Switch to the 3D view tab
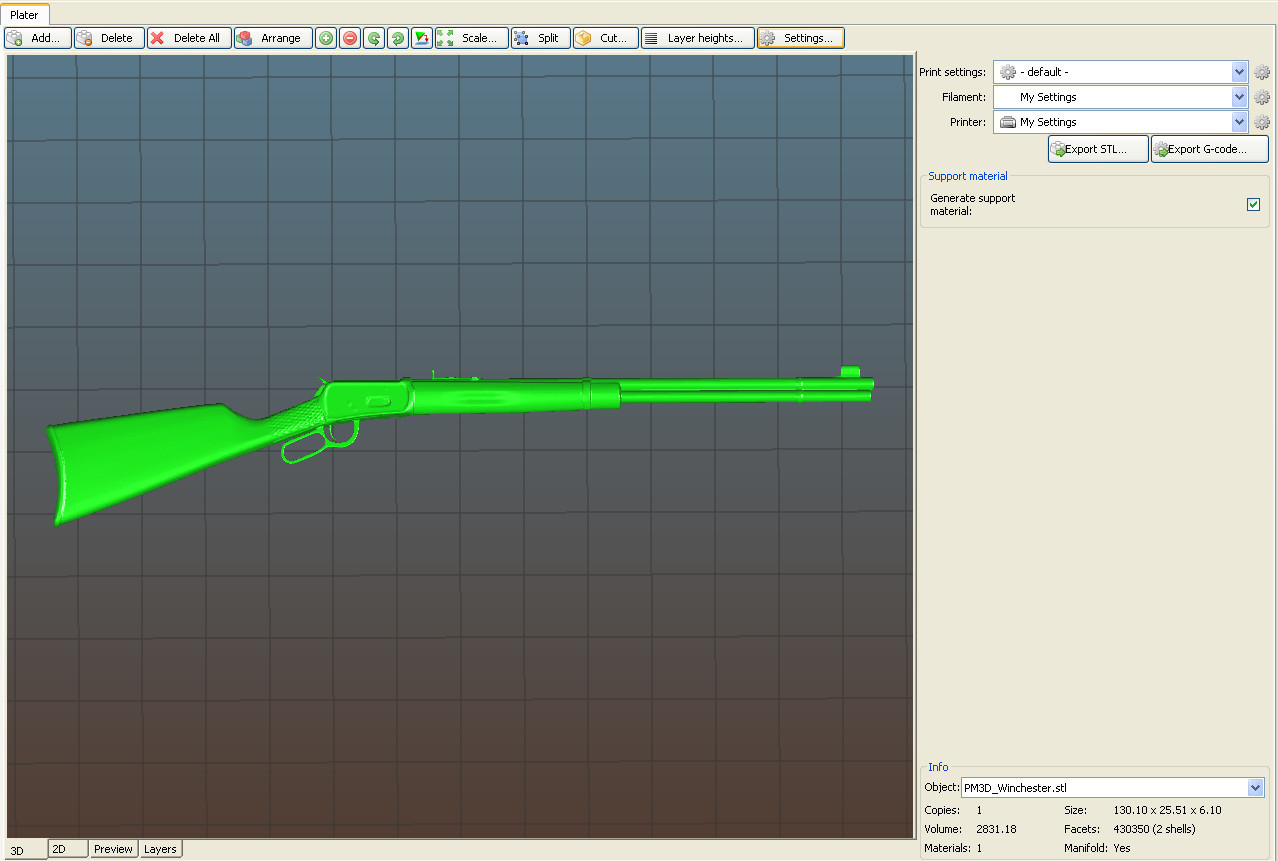 (x=26, y=850)
